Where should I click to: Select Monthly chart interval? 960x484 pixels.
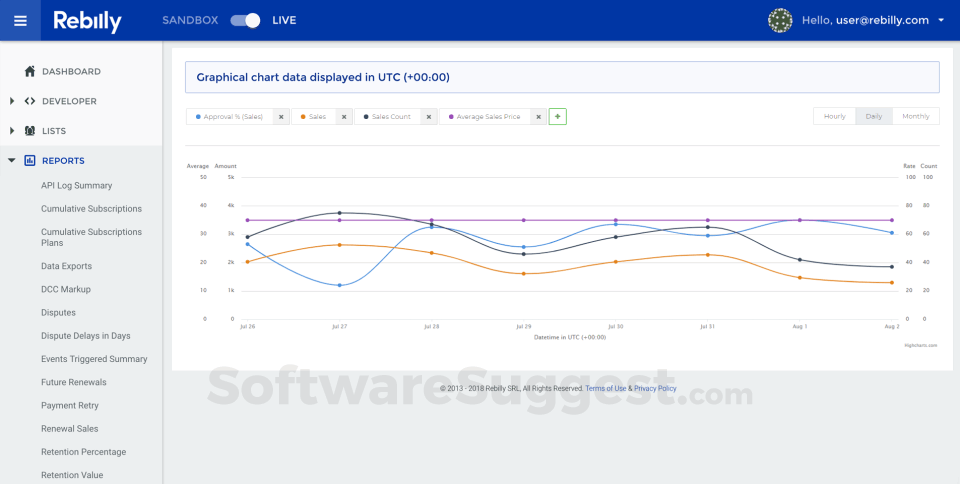[x=915, y=116]
